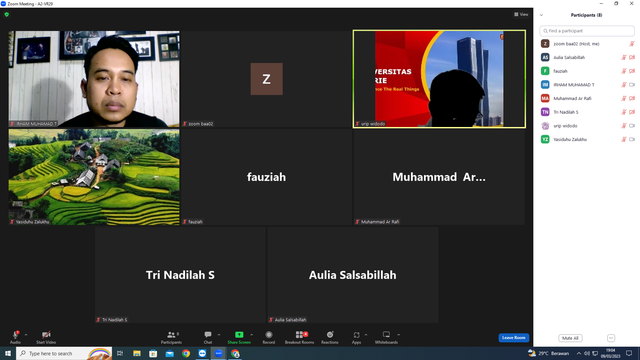Viewport: 640px width, 360px height.
Task: Open Windows Start menu
Action: [8, 353]
